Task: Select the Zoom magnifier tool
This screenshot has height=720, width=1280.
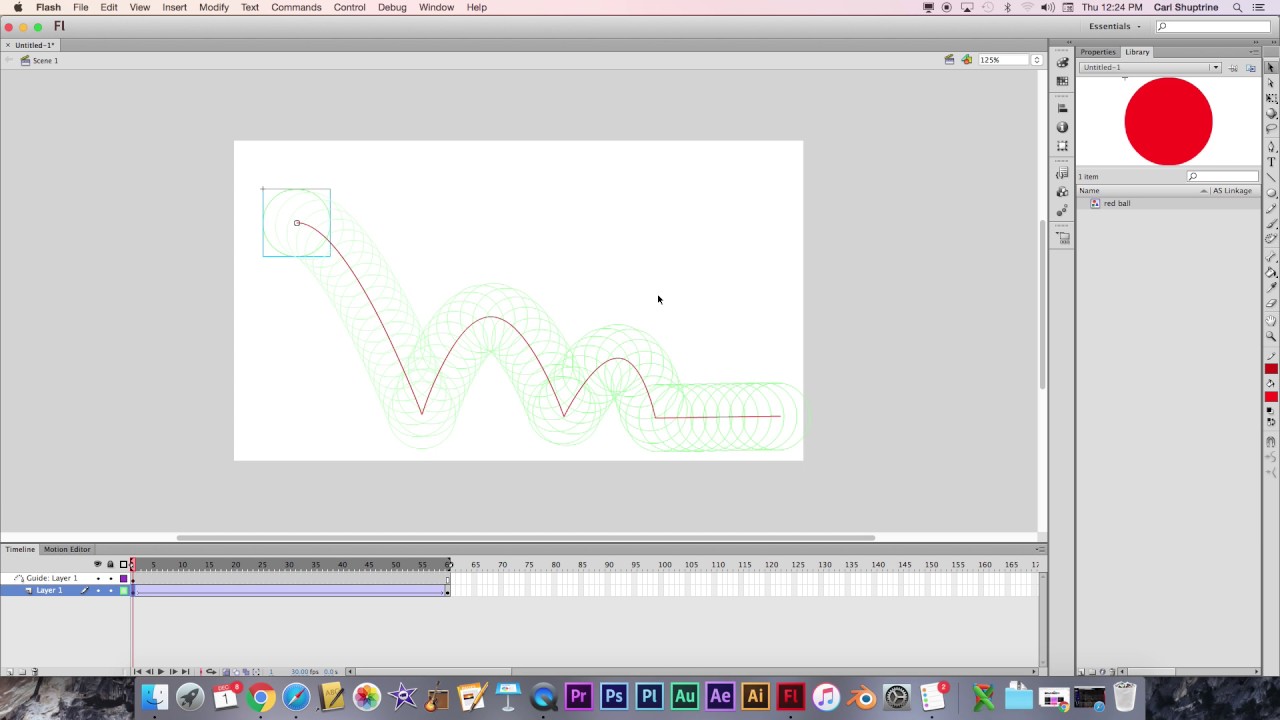Action: click(x=1271, y=337)
